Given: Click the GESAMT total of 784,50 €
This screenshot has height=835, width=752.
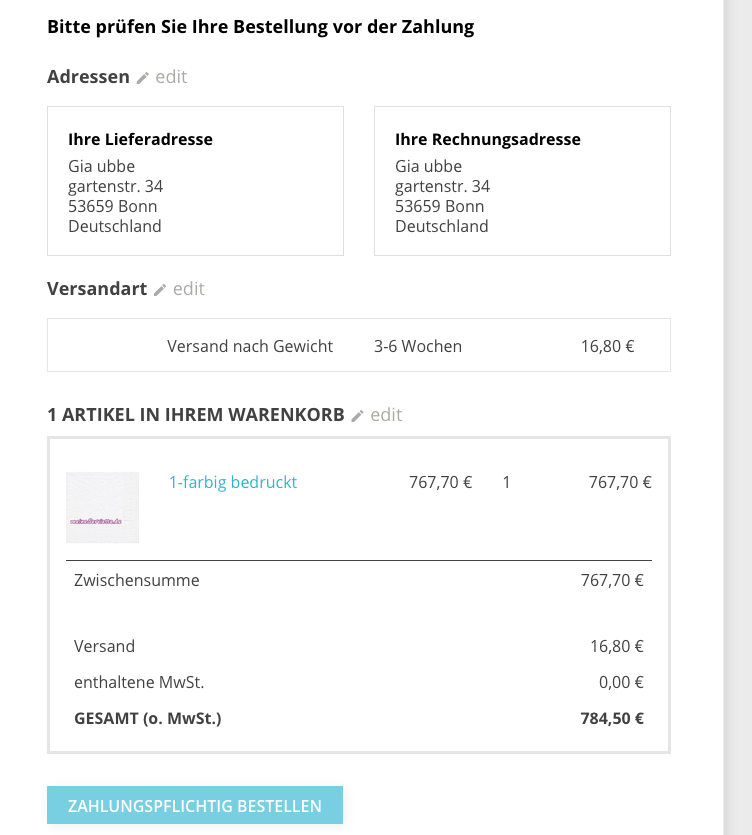Looking at the screenshot, I should point(611,718).
